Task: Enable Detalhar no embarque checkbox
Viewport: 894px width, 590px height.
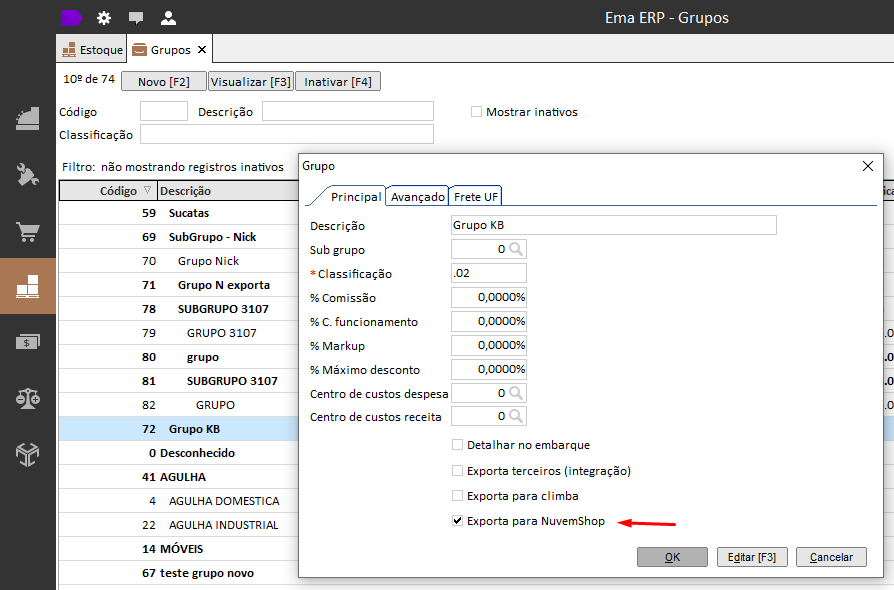Action: (x=457, y=445)
